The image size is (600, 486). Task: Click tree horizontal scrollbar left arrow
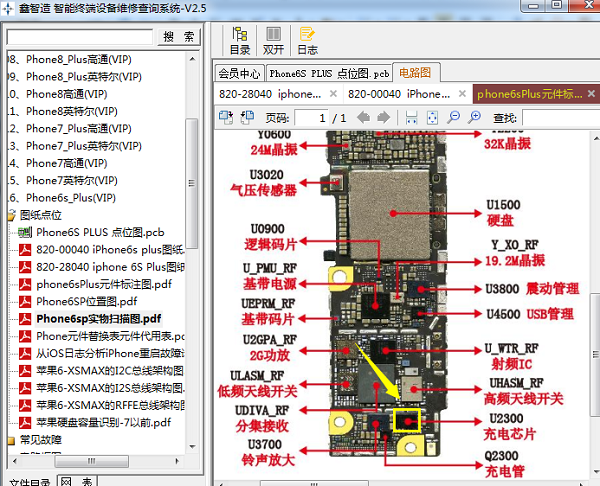pos(15,461)
